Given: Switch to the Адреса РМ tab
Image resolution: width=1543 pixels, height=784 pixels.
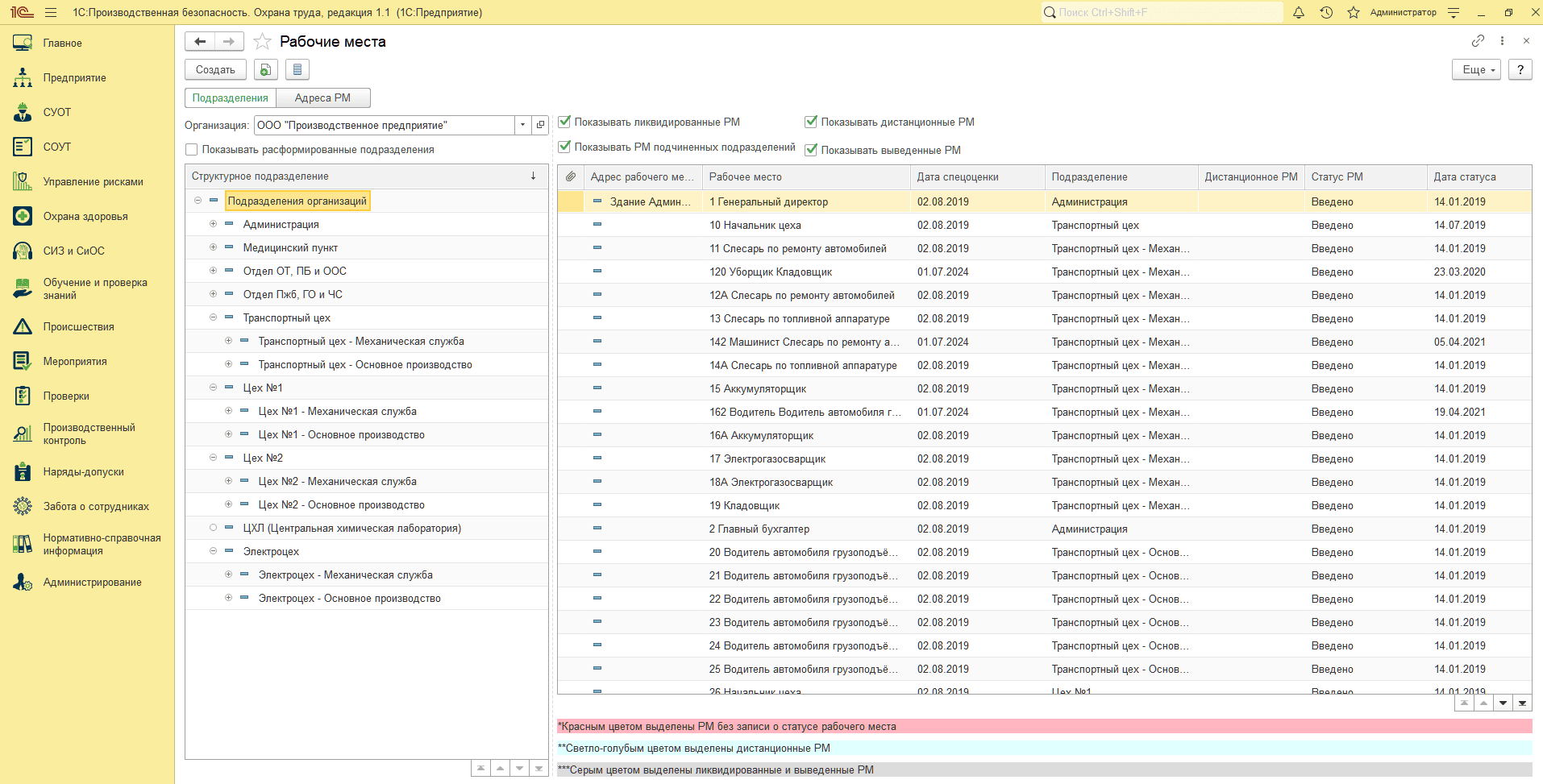Looking at the screenshot, I should pos(322,98).
